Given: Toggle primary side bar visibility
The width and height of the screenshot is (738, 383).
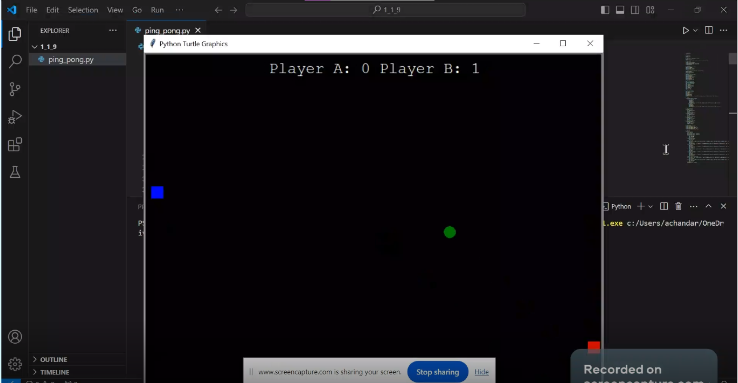Looking at the screenshot, I should [x=605, y=10].
